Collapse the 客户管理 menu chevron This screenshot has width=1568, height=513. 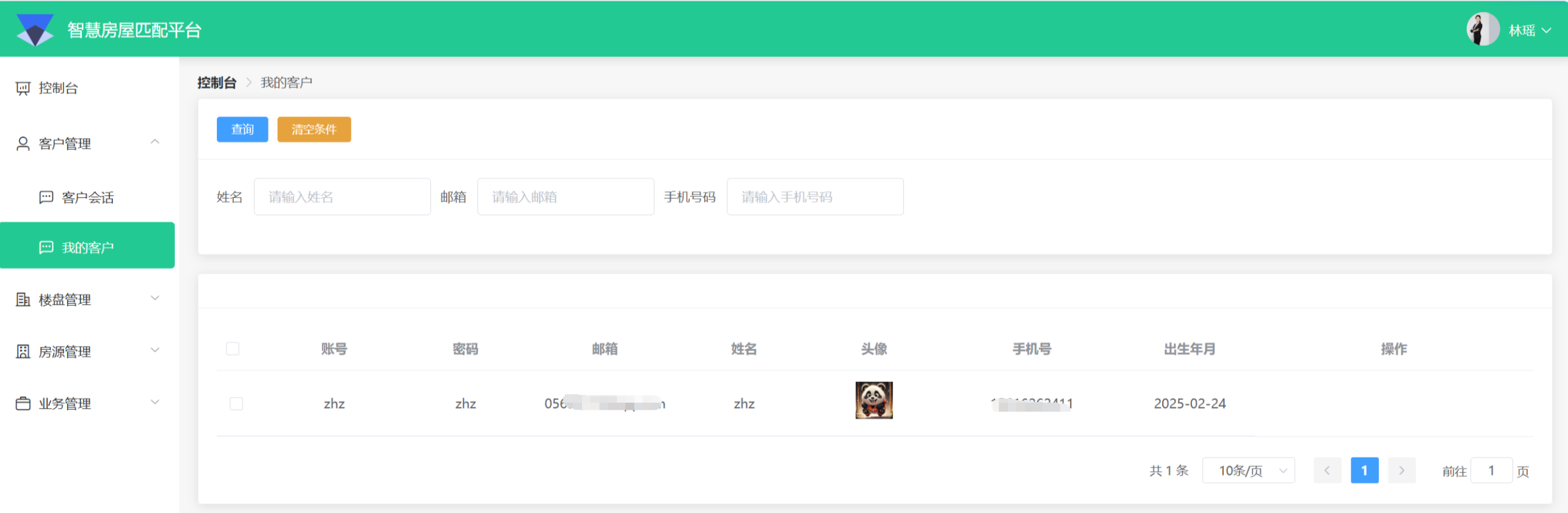155,142
